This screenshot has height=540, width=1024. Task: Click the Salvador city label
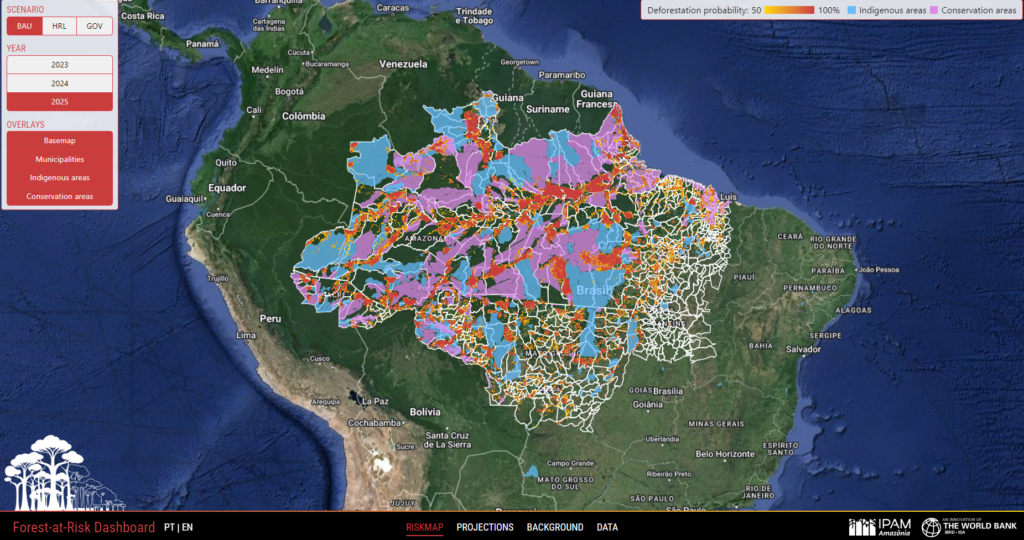(x=803, y=349)
